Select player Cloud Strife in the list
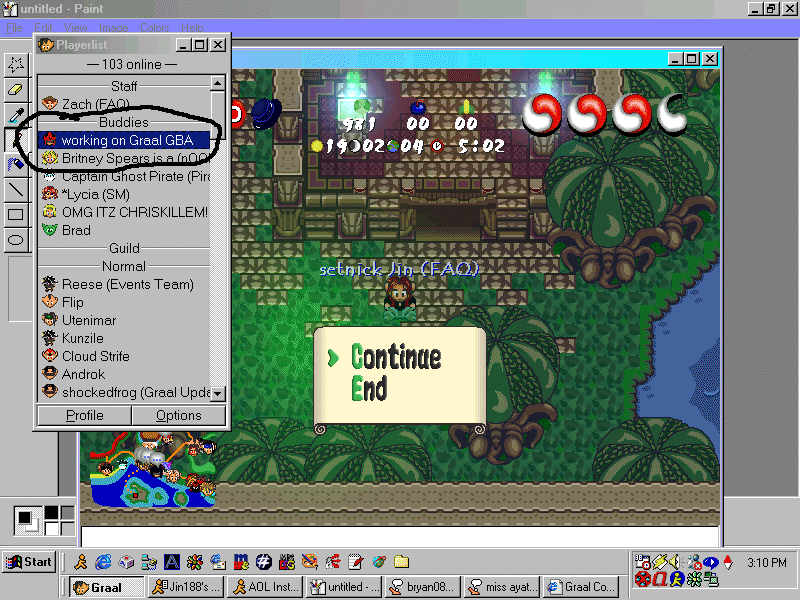The height and width of the screenshot is (600, 800). pyautogui.click(x=97, y=356)
